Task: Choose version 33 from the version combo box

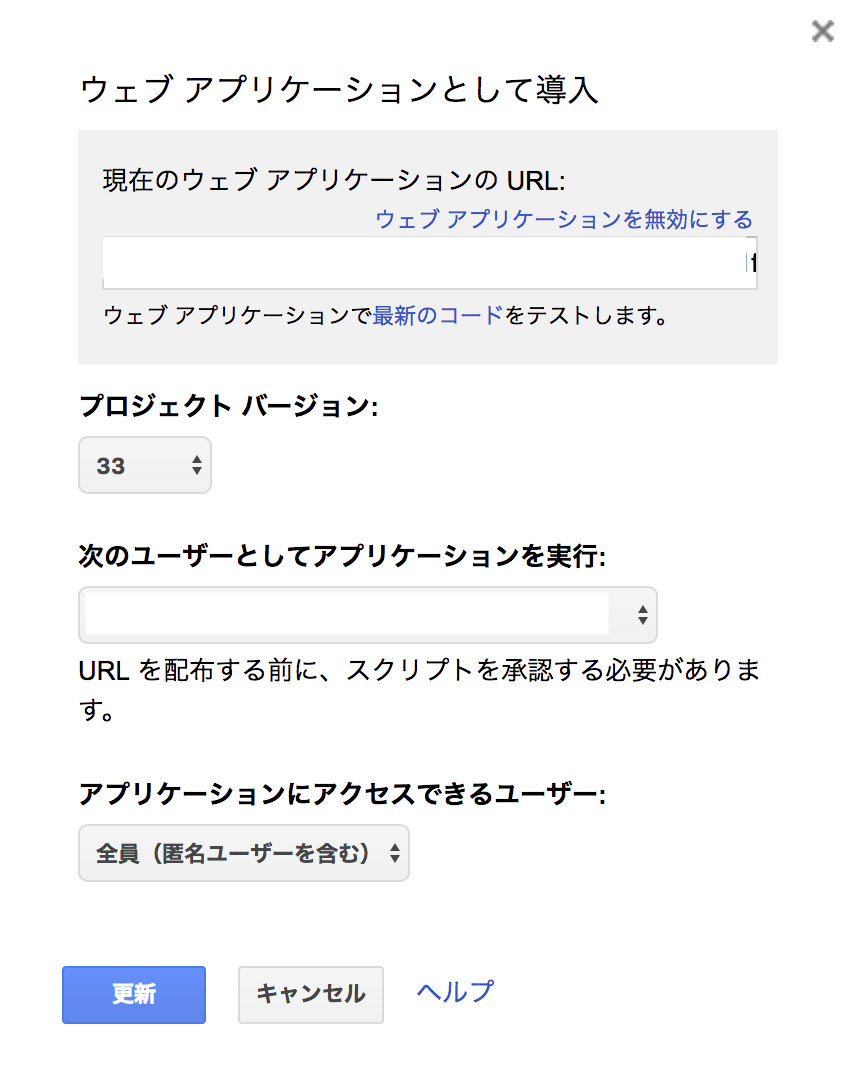Action: (x=144, y=465)
